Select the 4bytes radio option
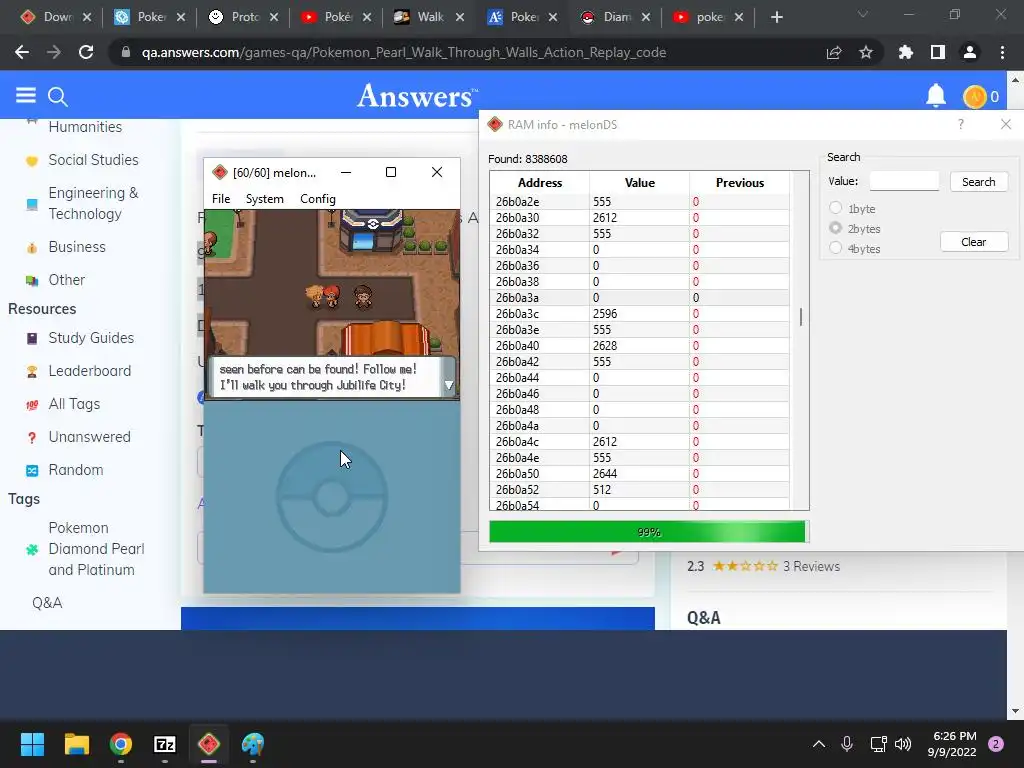 [x=835, y=248]
